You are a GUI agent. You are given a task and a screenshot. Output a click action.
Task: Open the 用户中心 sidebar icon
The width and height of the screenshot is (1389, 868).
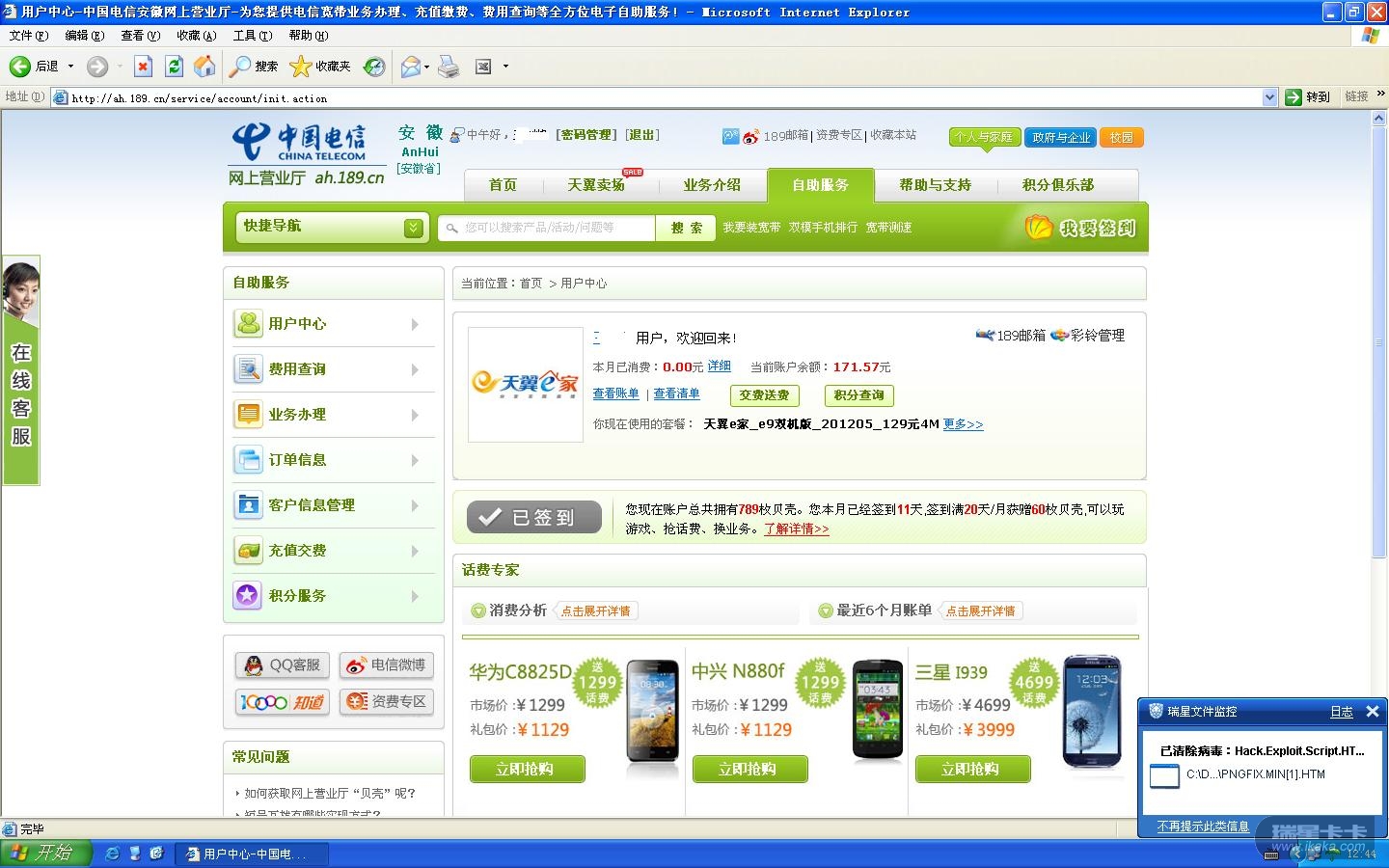point(249,324)
